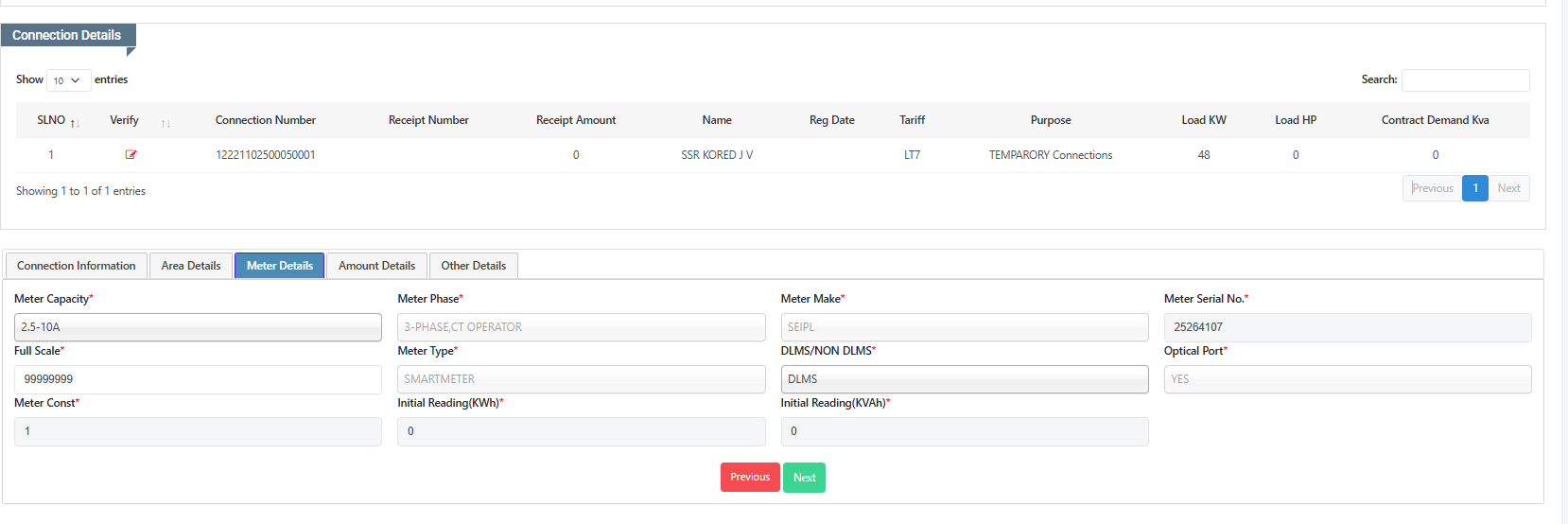The height and width of the screenshot is (524, 1568).
Task: Click the Verify edit icon in row 1
Action: pyautogui.click(x=131, y=155)
